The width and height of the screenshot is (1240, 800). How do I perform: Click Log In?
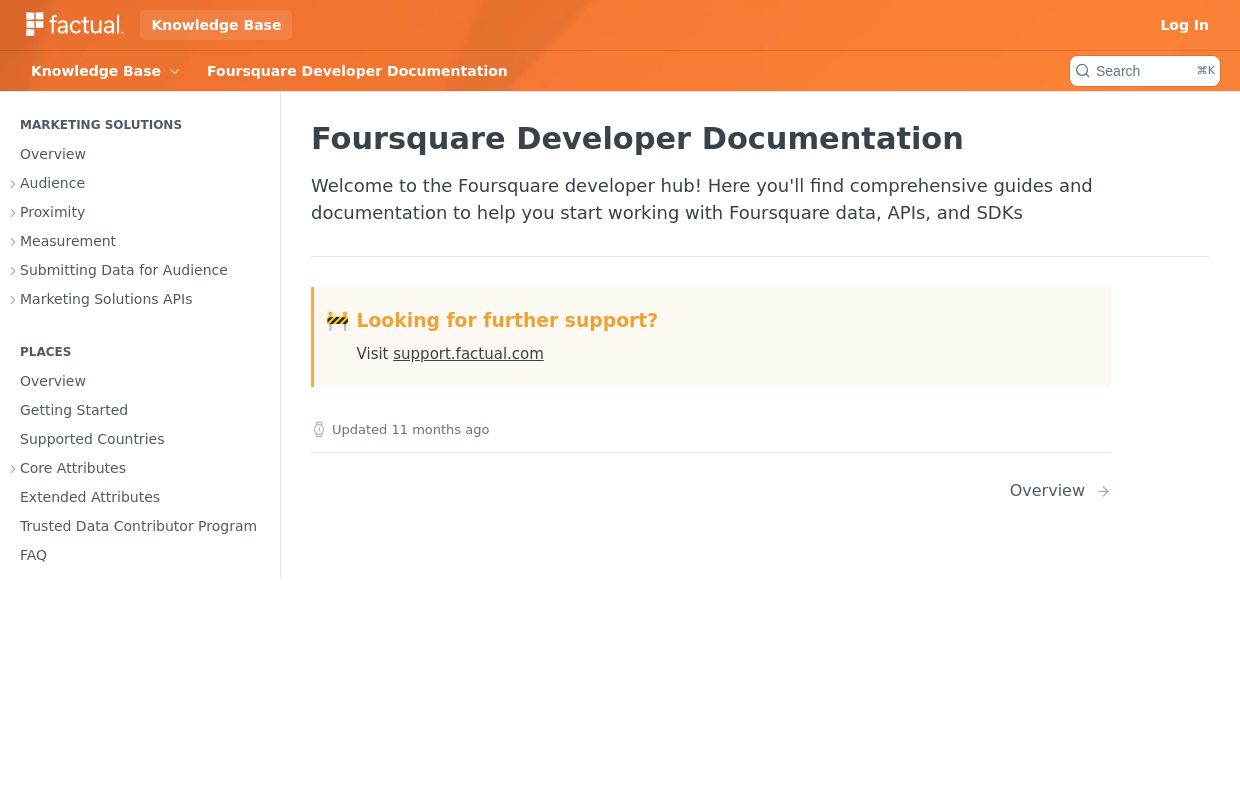coord(1184,25)
